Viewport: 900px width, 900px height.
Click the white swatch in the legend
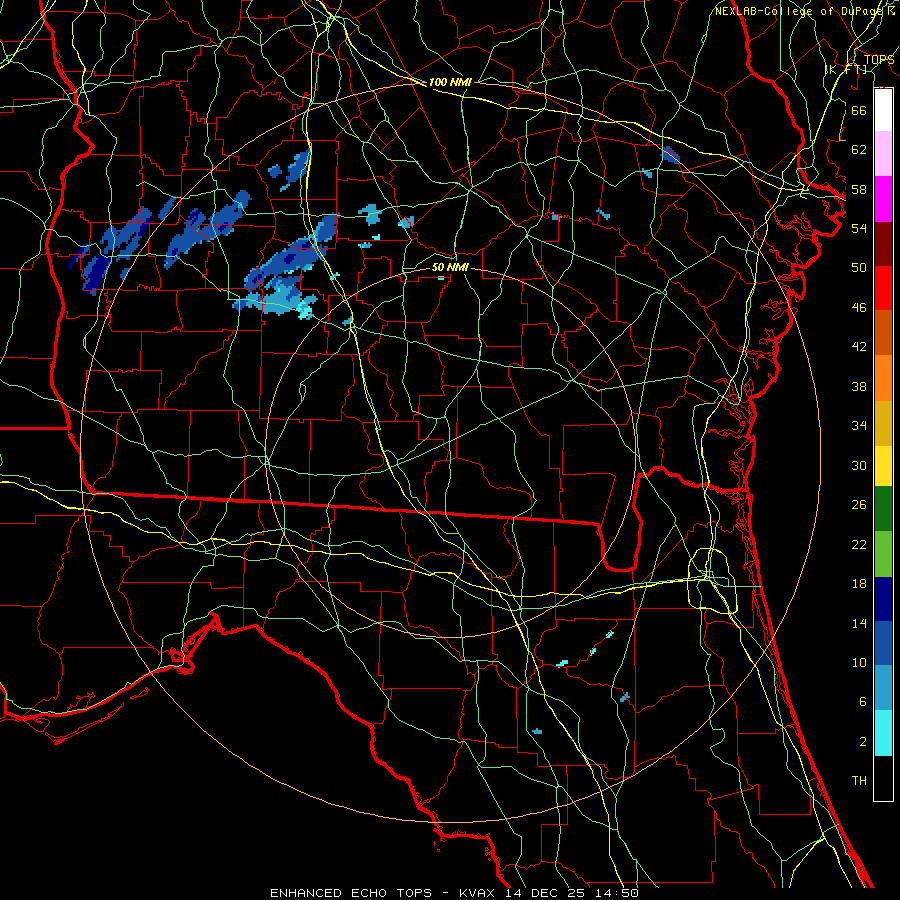883,110
